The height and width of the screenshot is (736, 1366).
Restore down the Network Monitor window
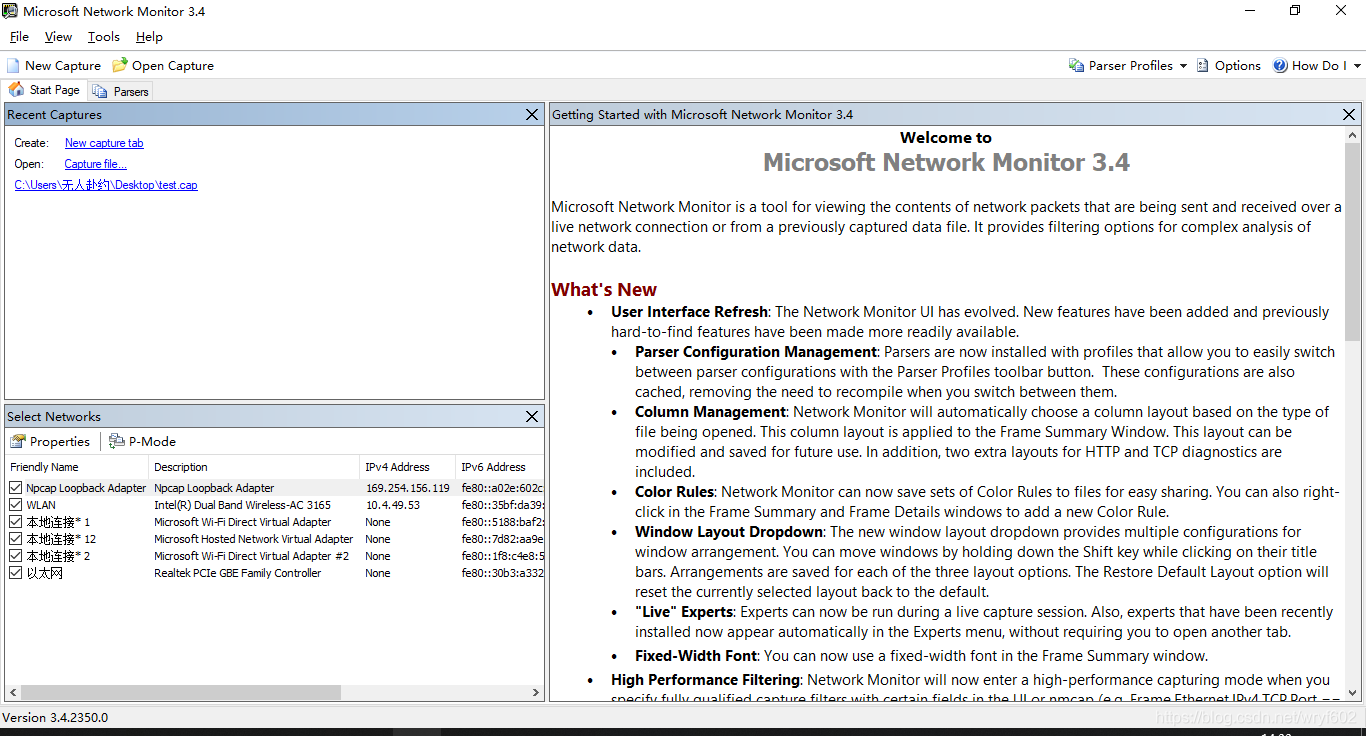tap(1296, 11)
